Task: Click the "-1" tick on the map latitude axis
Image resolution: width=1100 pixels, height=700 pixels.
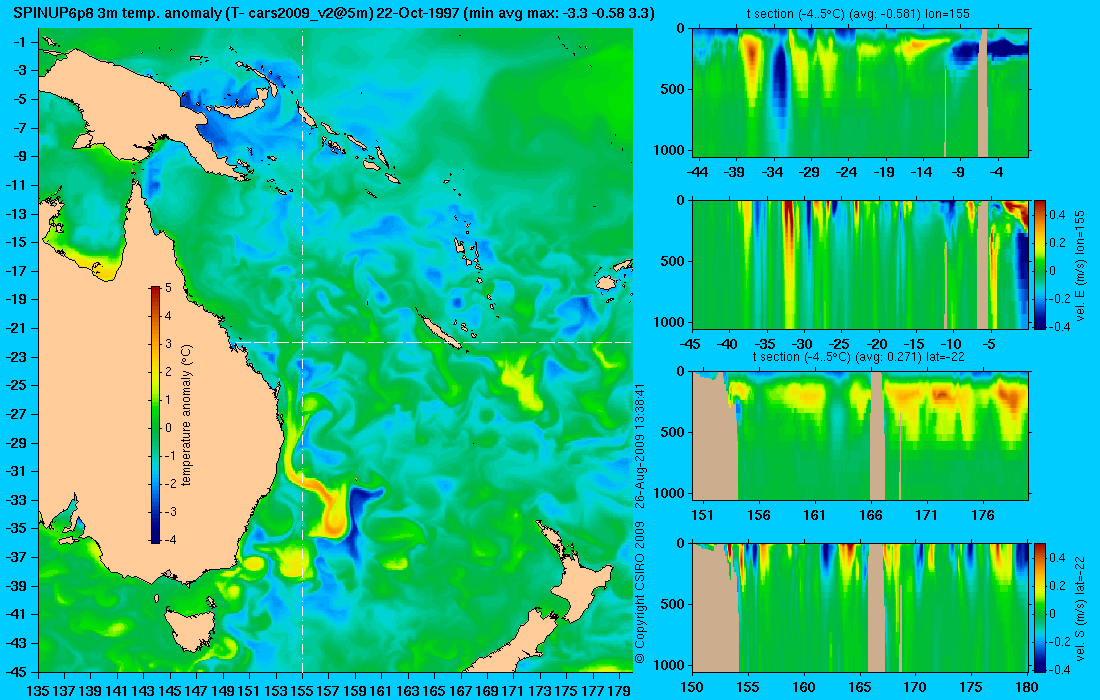Action: tap(19, 42)
